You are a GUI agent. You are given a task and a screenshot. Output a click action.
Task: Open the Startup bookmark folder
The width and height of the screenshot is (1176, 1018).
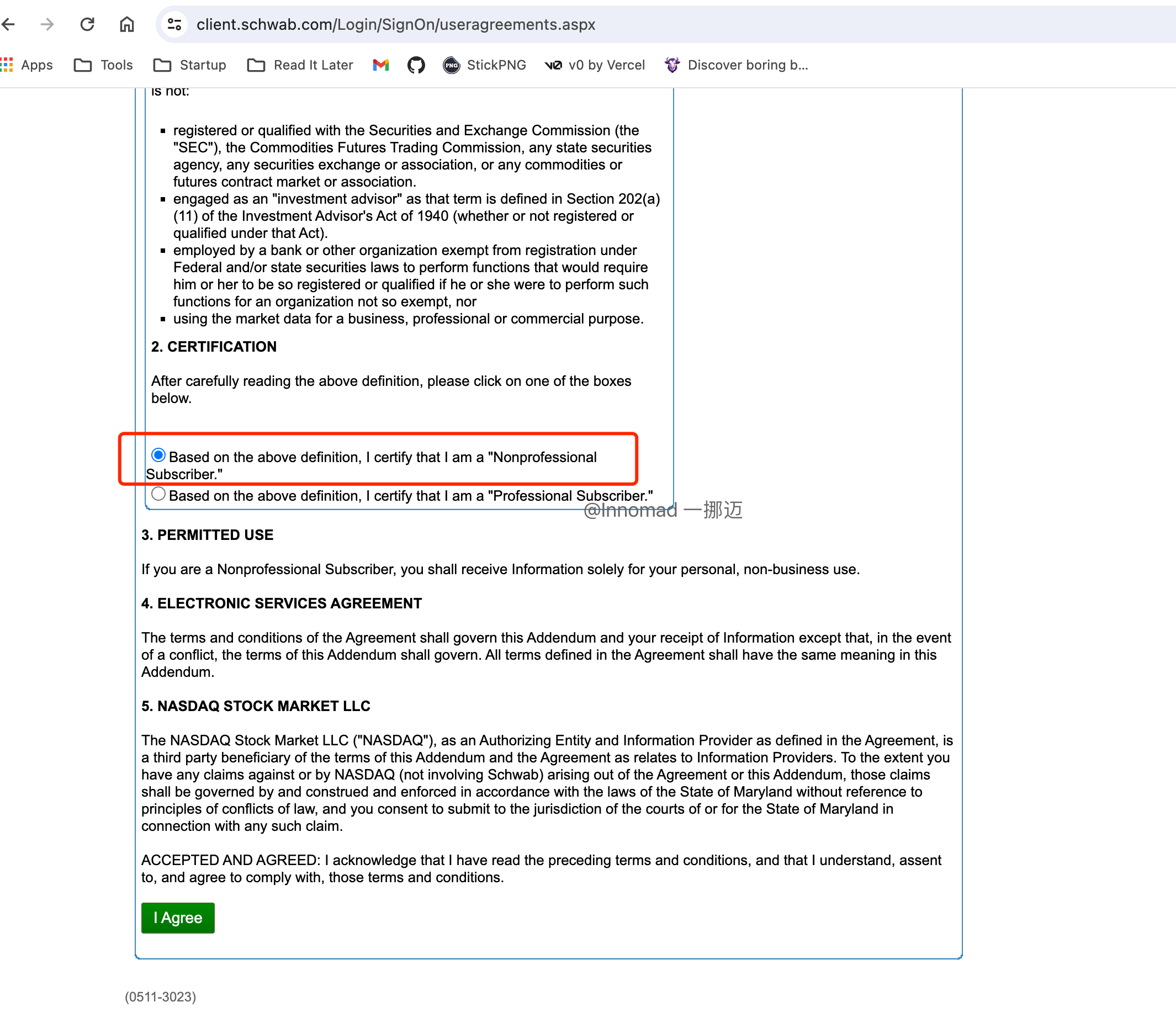click(x=190, y=65)
